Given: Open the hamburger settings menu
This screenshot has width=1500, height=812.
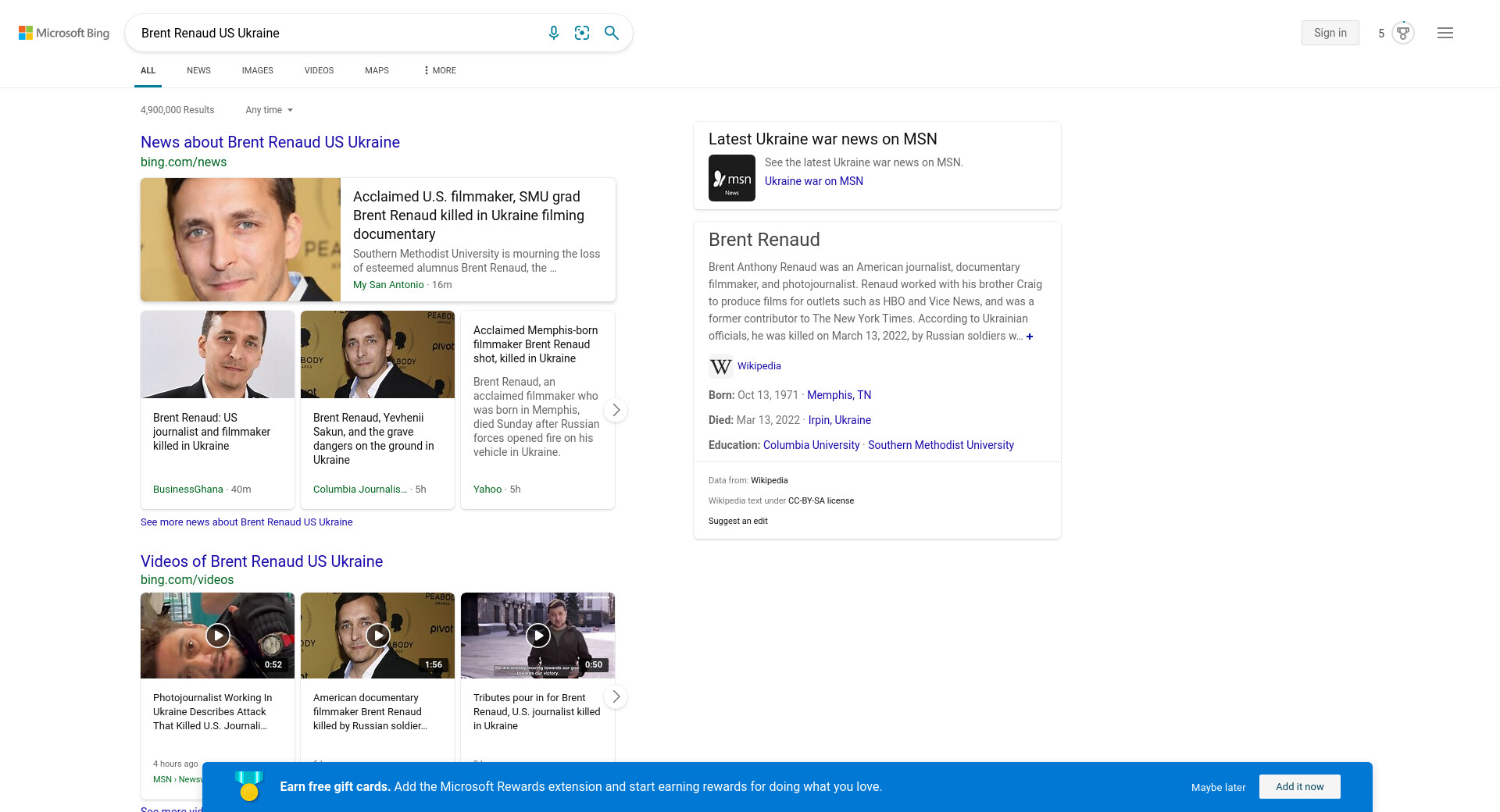Looking at the screenshot, I should pos(1445,33).
